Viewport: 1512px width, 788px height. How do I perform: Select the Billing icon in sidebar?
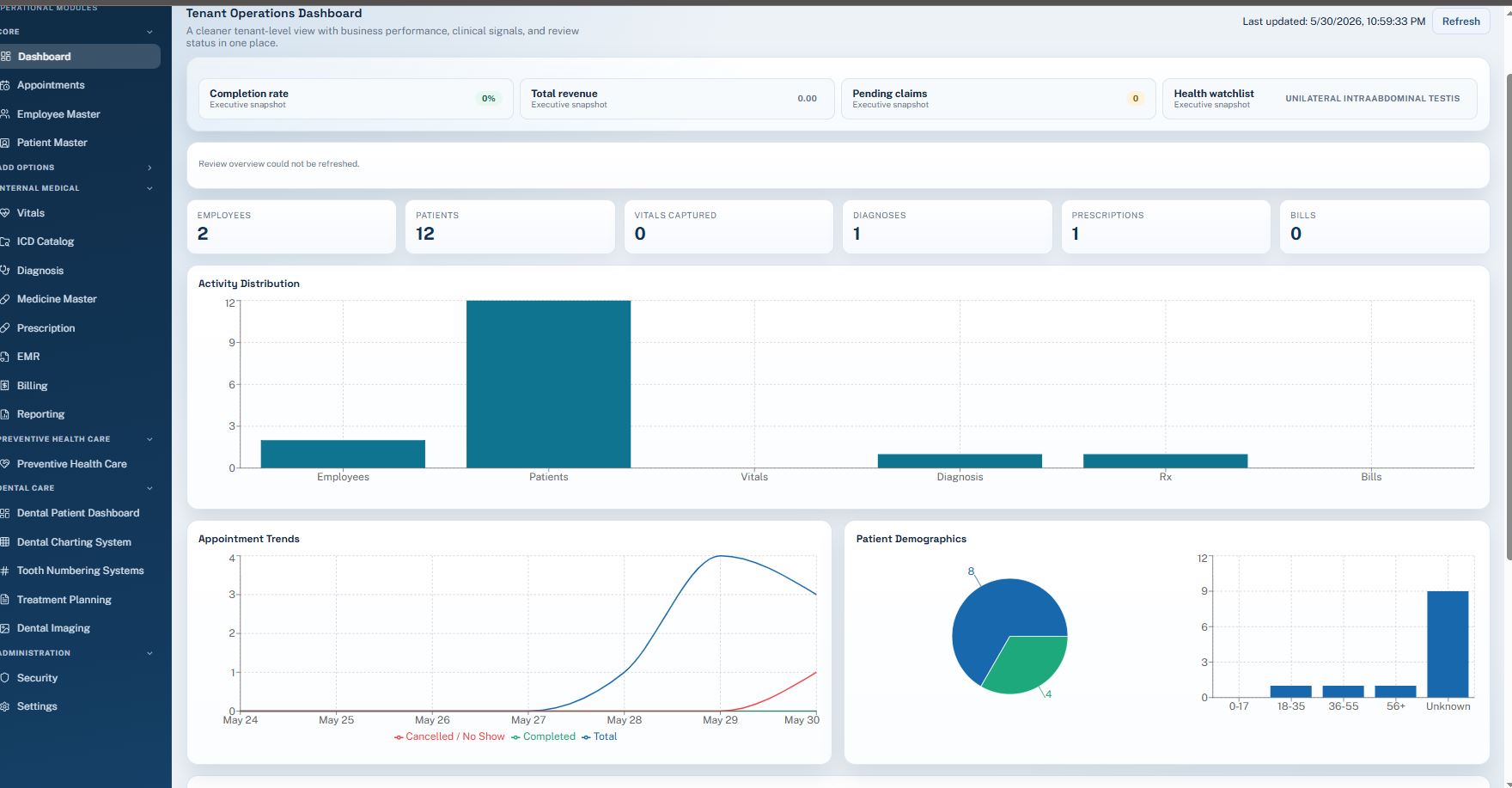(4, 385)
